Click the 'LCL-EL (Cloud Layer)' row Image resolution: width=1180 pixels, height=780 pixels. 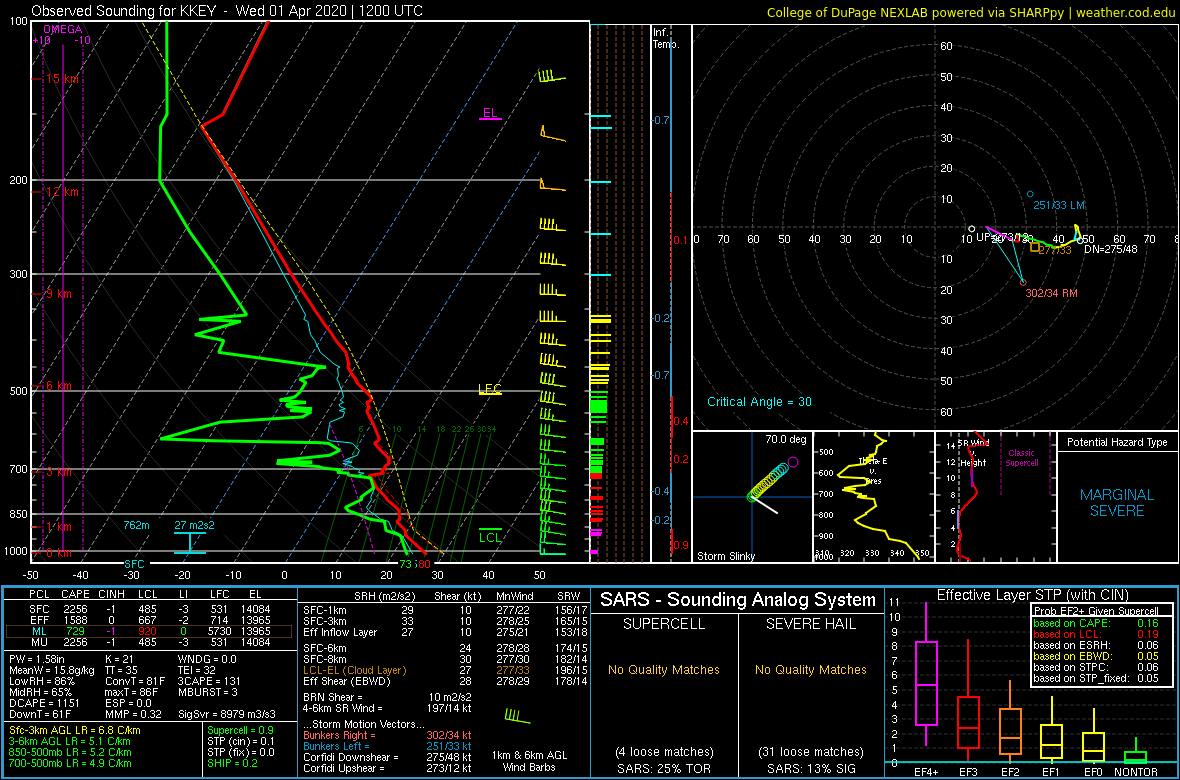[x=442, y=670]
